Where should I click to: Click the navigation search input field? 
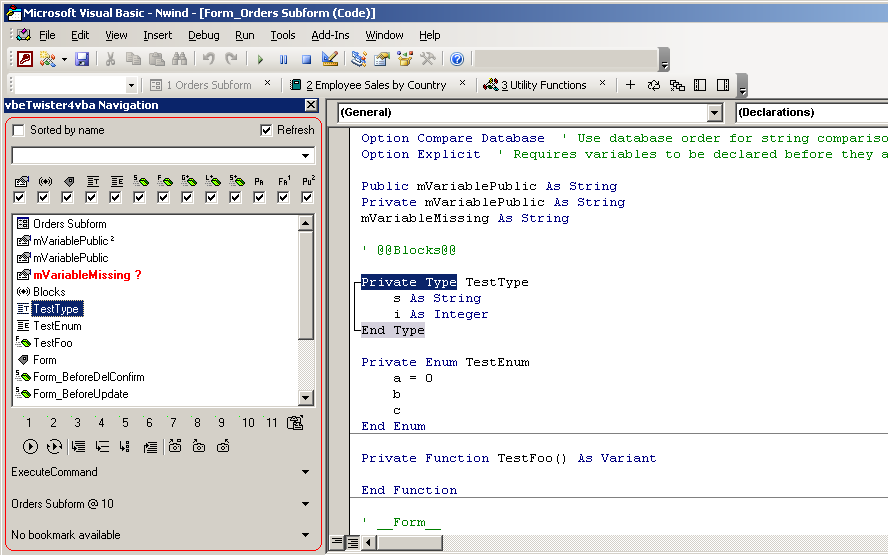(155, 155)
